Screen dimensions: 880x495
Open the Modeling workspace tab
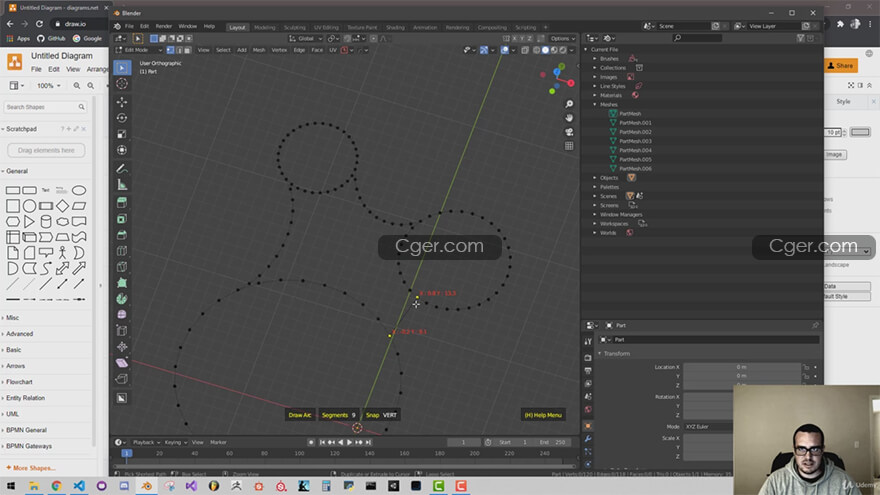pos(264,28)
